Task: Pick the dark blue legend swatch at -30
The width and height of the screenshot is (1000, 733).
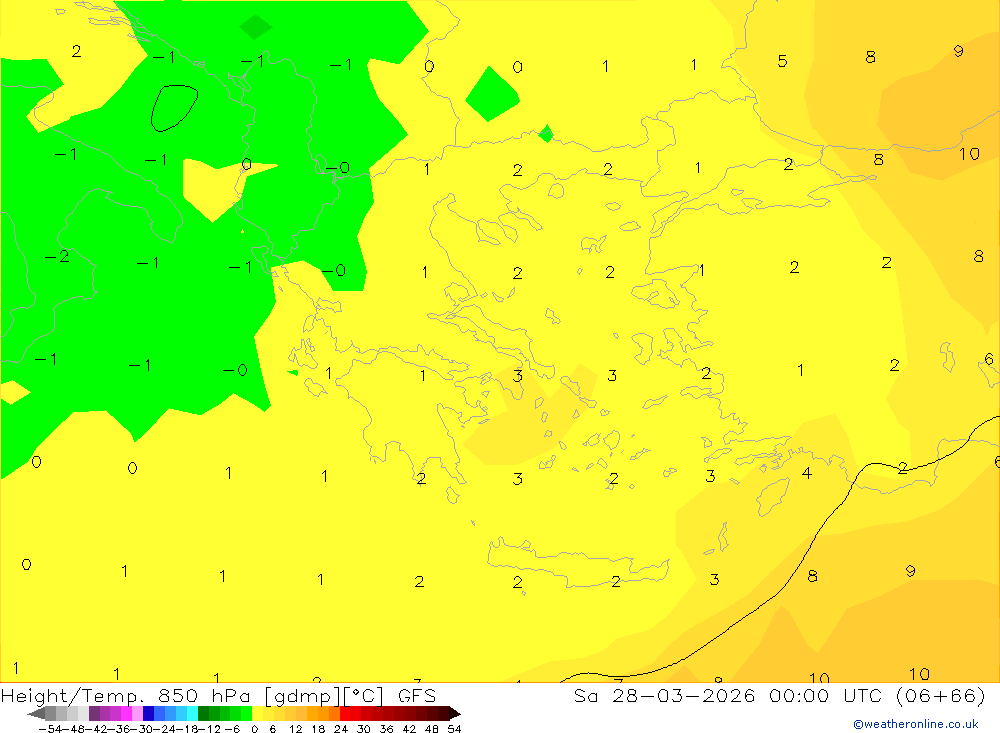Action: pos(149,714)
